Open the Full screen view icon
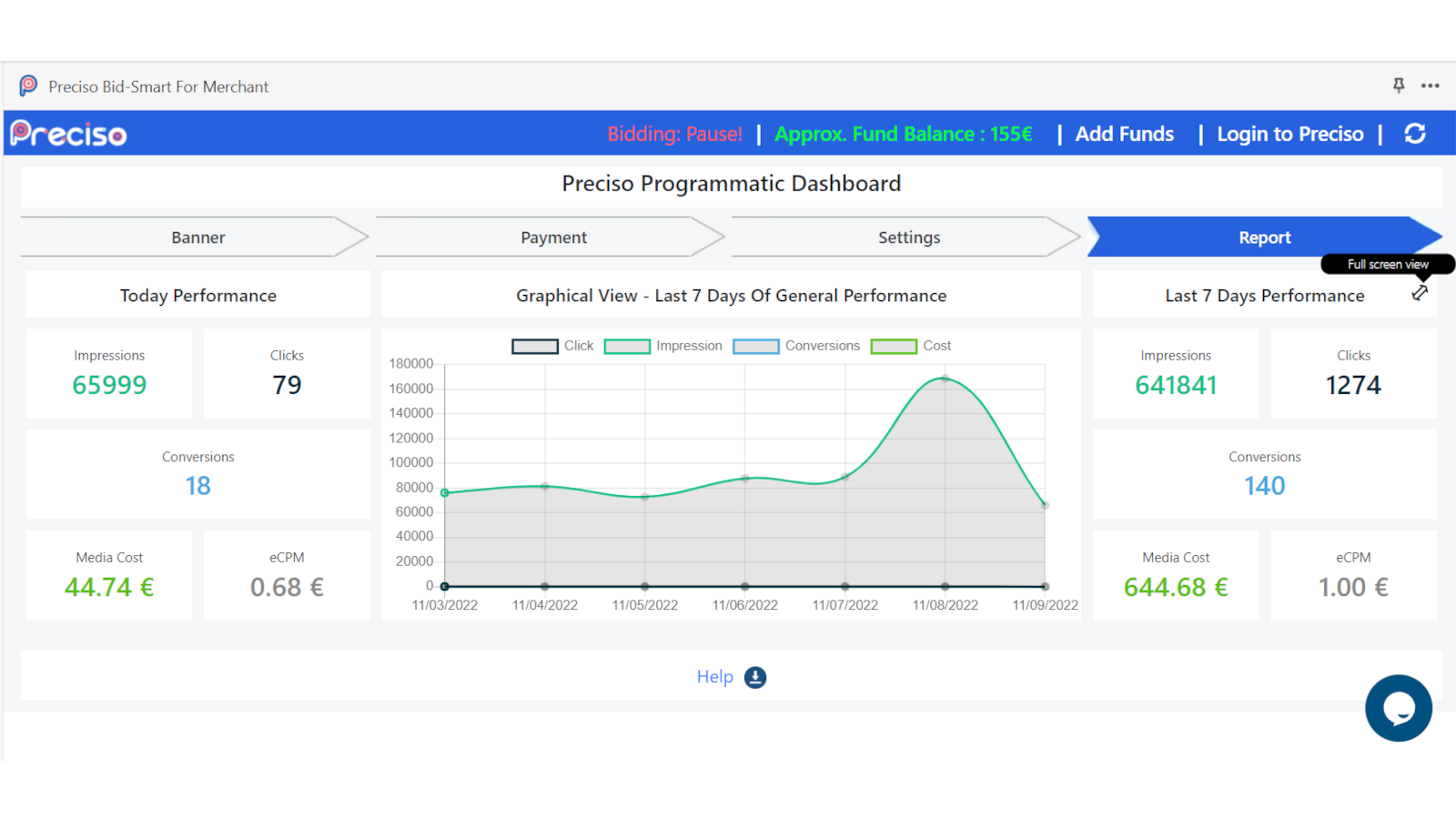Screen dimensions: 1456x819 pyautogui.click(x=1421, y=293)
